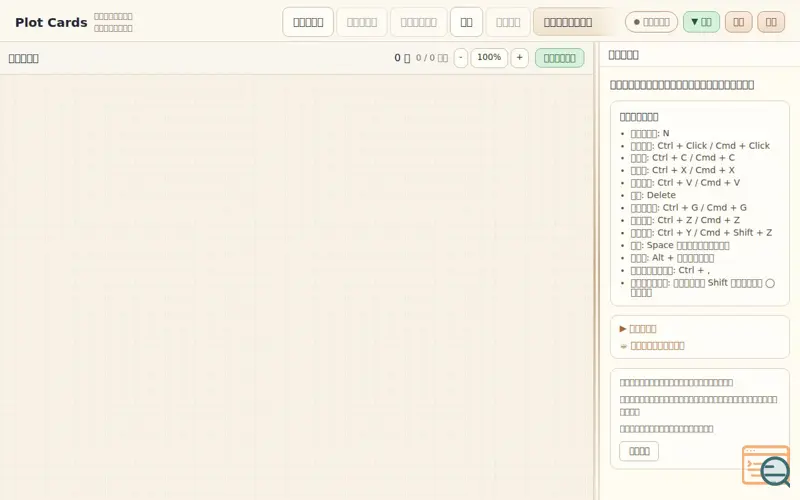800x500 pixels.
Task: Zoom in with the plus button
Action: point(519,58)
